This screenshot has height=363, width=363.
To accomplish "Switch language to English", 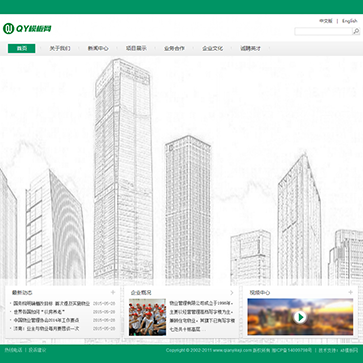I will (x=350, y=21).
